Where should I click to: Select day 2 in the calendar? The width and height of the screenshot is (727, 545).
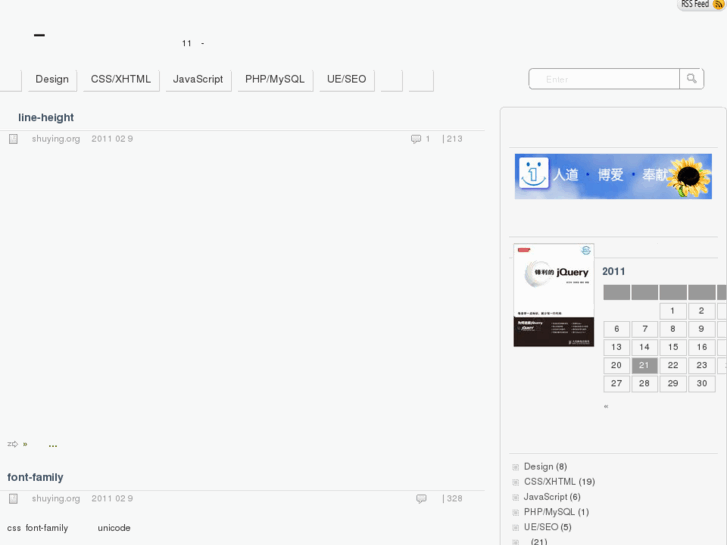point(701,311)
